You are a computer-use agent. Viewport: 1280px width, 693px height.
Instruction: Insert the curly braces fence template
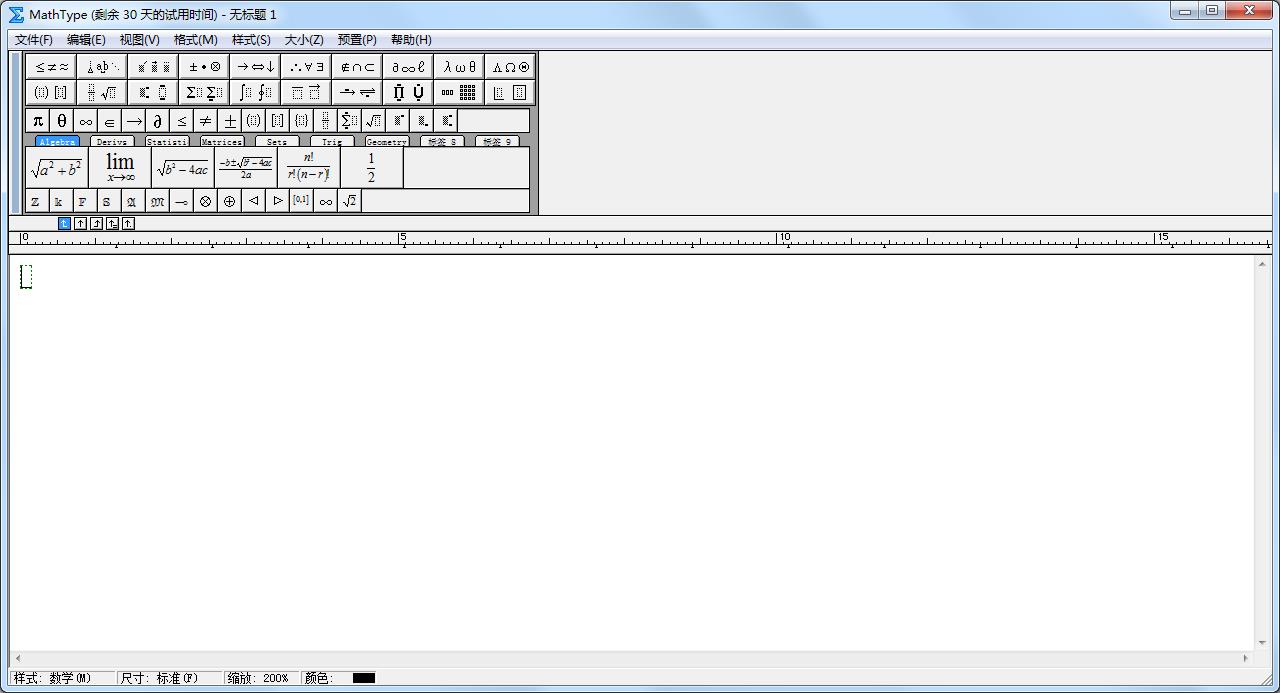tap(302, 121)
